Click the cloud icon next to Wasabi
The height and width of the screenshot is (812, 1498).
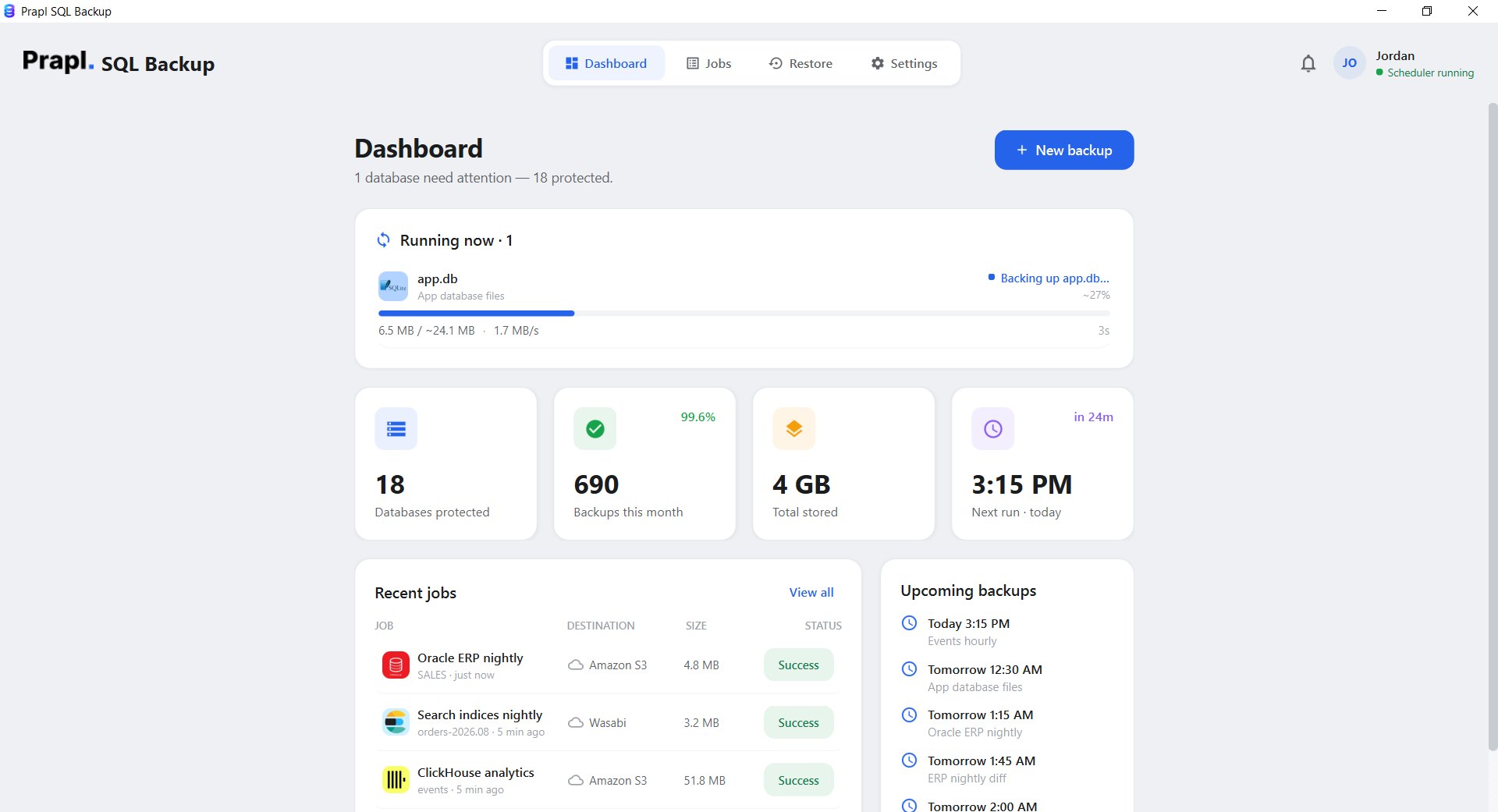576,723
